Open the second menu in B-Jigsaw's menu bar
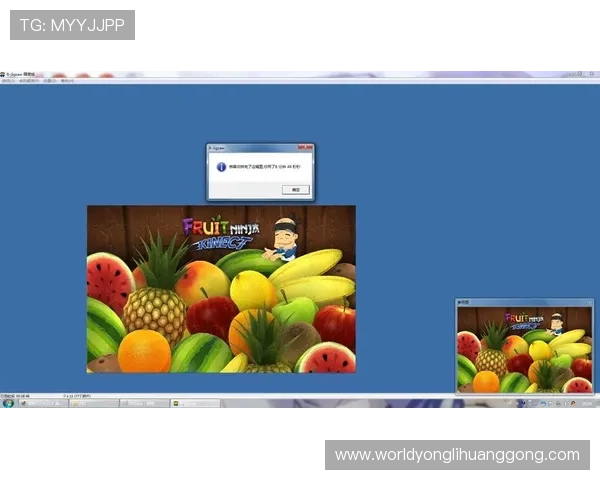The width and height of the screenshot is (600, 480). point(29,81)
